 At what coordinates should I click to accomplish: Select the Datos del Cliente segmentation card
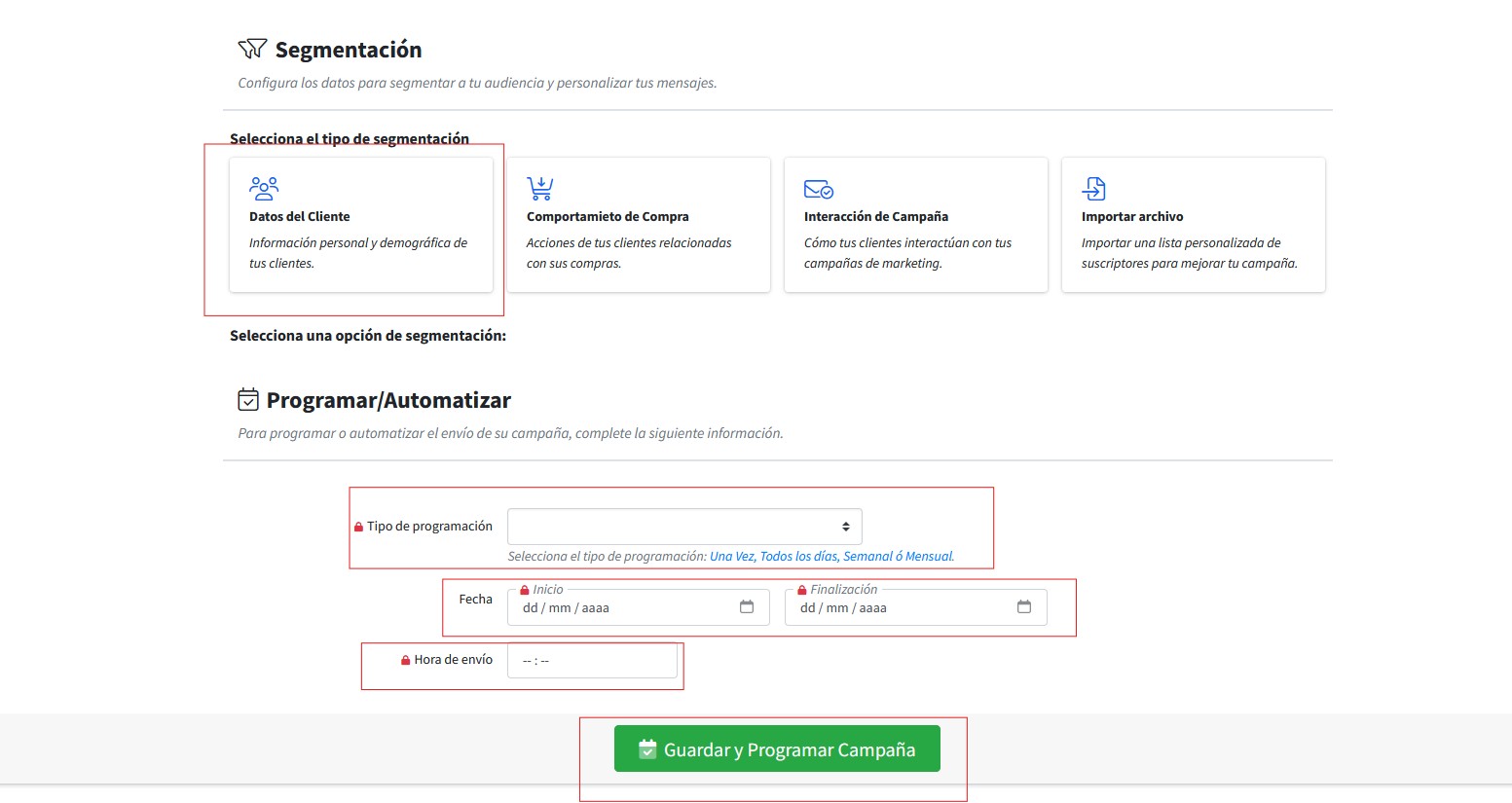point(360,225)
